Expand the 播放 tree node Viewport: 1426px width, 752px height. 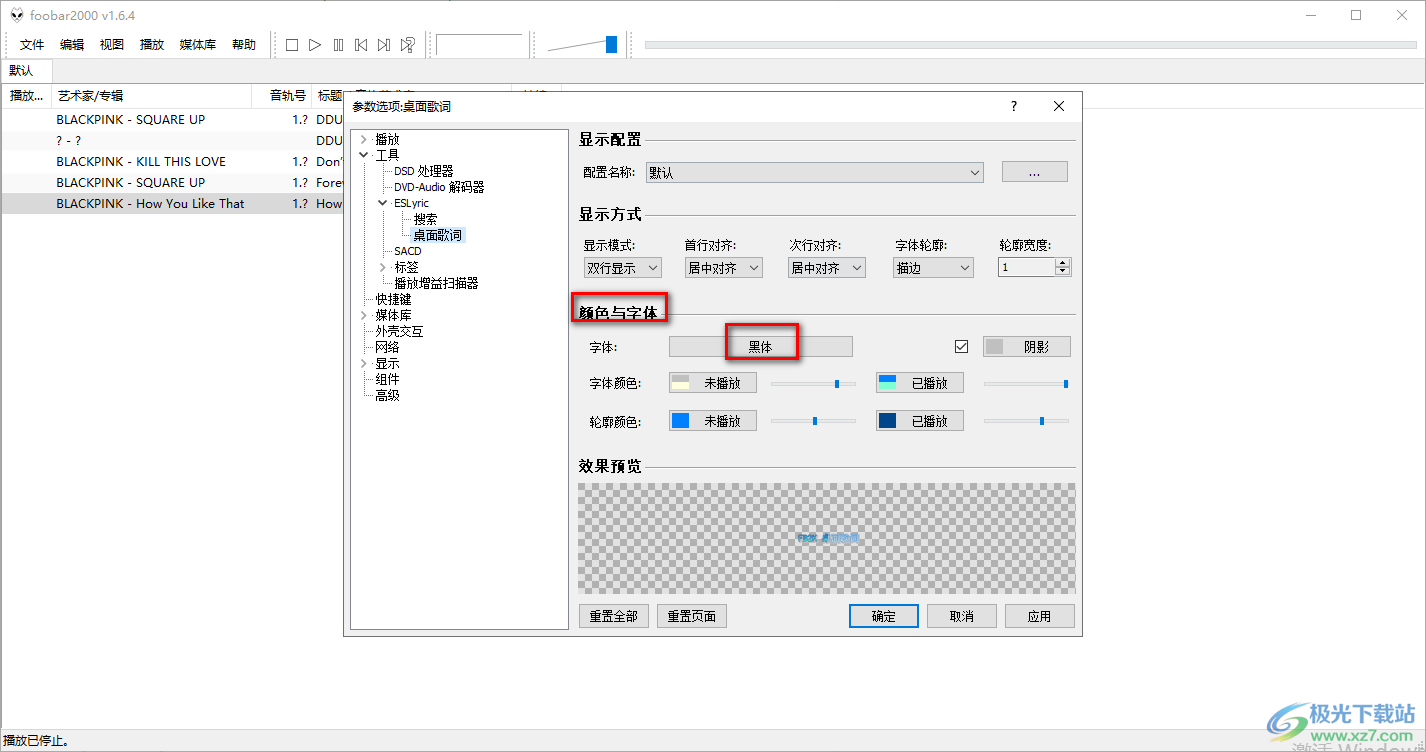tap(363, 140)
